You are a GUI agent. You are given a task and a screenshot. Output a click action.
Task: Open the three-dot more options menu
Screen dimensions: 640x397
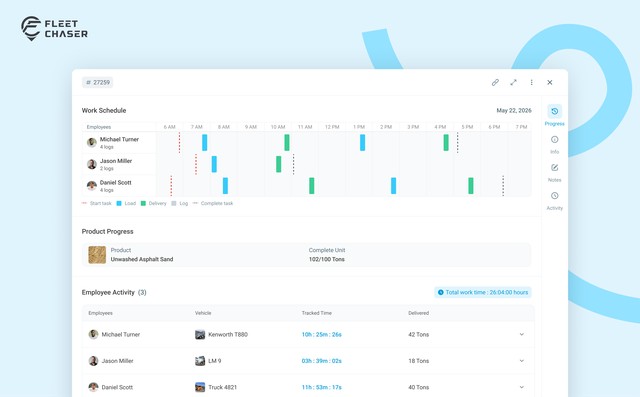[x=531, y=82]
